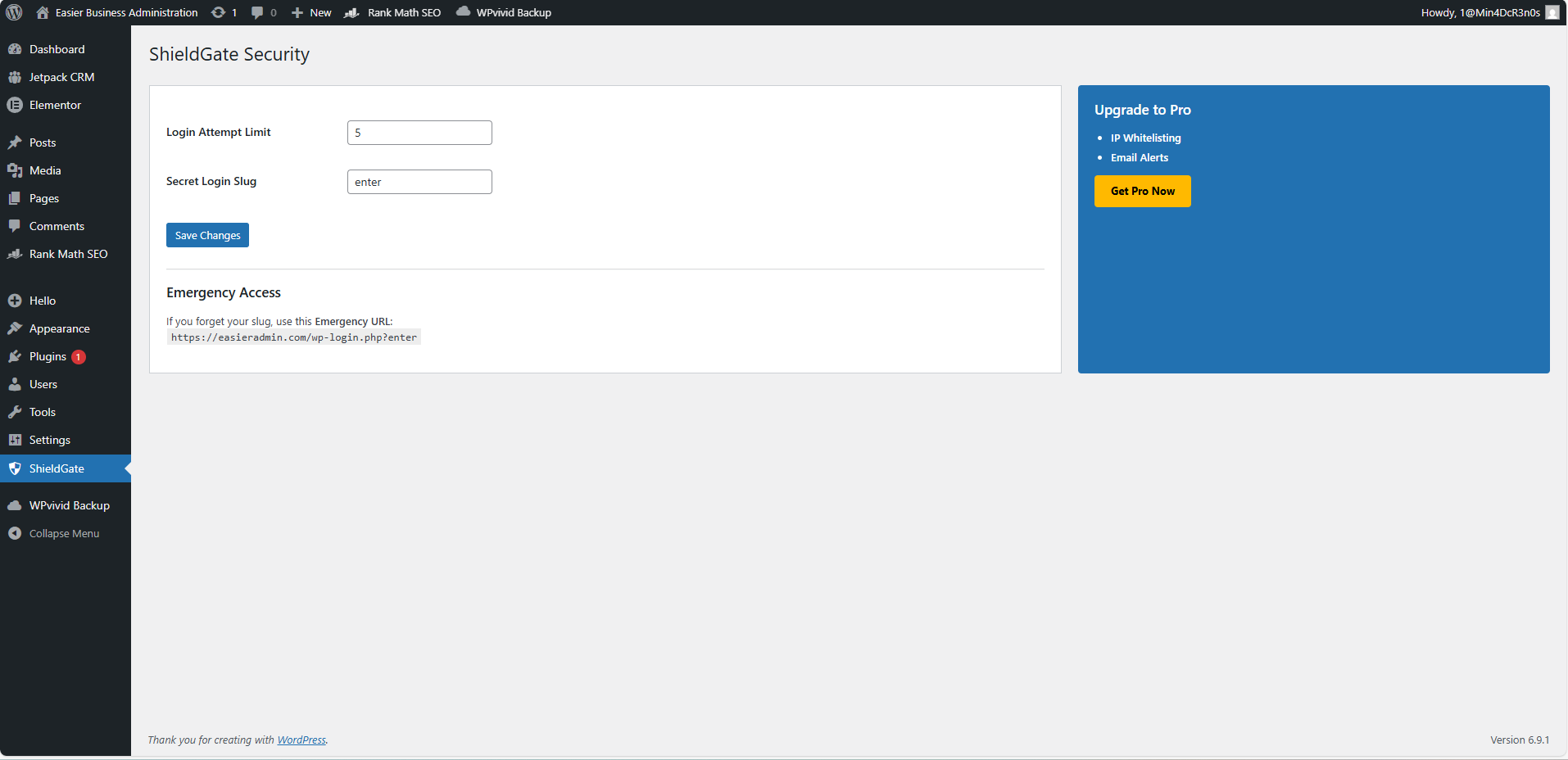1568x760 pixels.
Task: Go to Jetpack CRM in the sidebar
Action: pos(62,77)
